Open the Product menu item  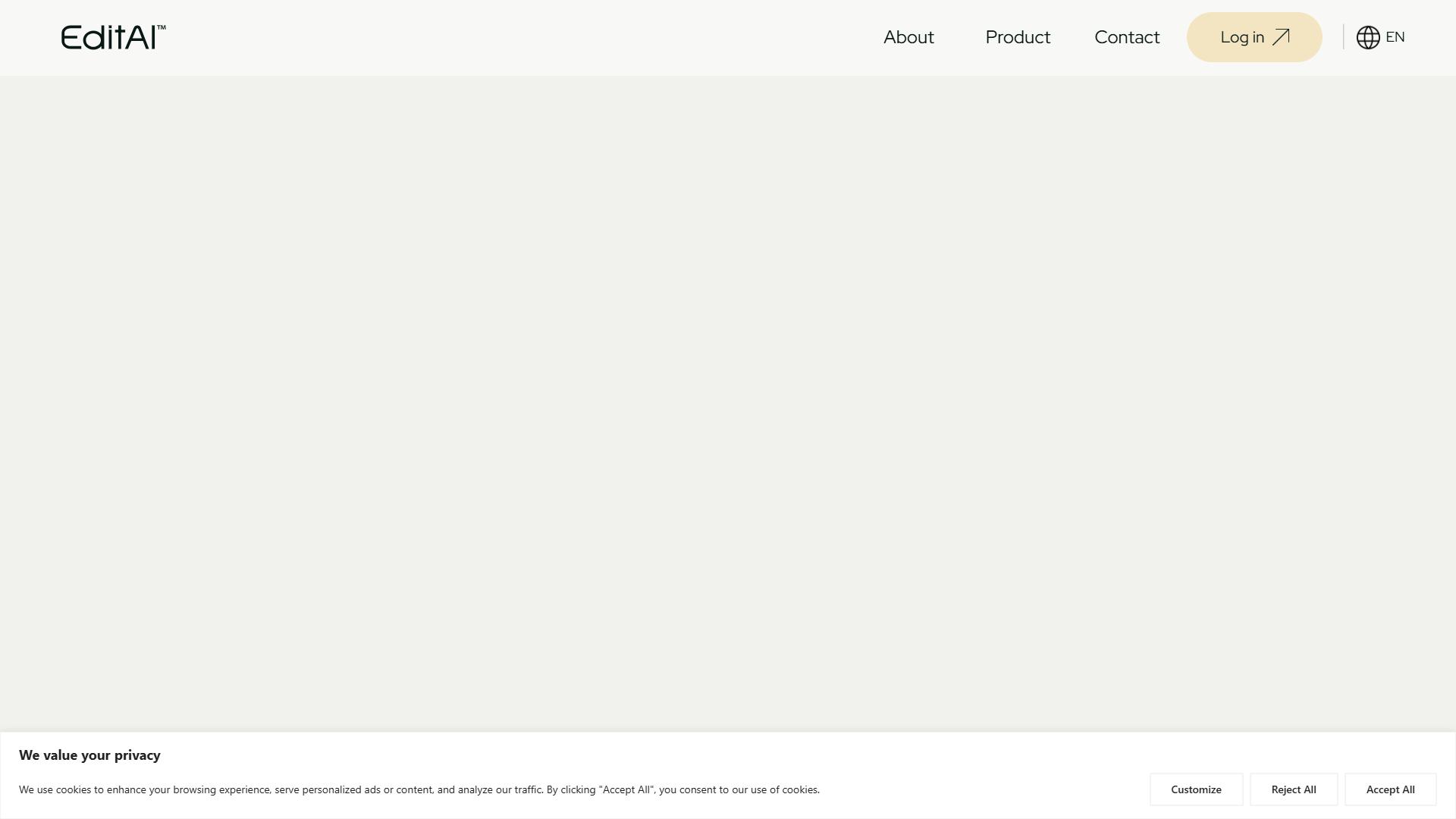coord(1018,37)
